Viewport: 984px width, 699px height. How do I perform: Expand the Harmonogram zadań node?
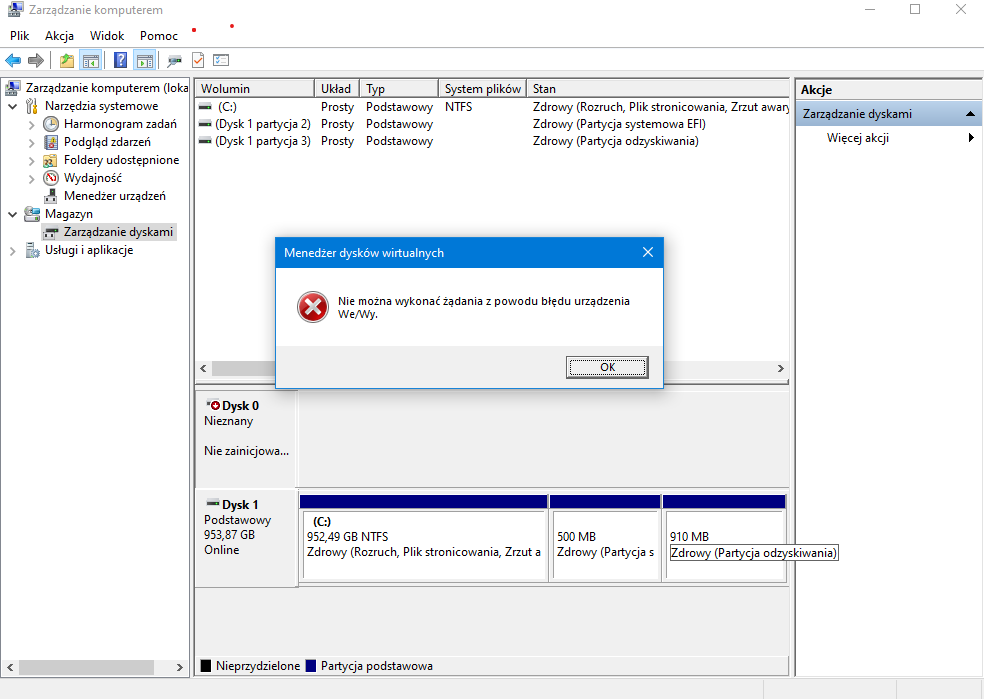point(31,124)
